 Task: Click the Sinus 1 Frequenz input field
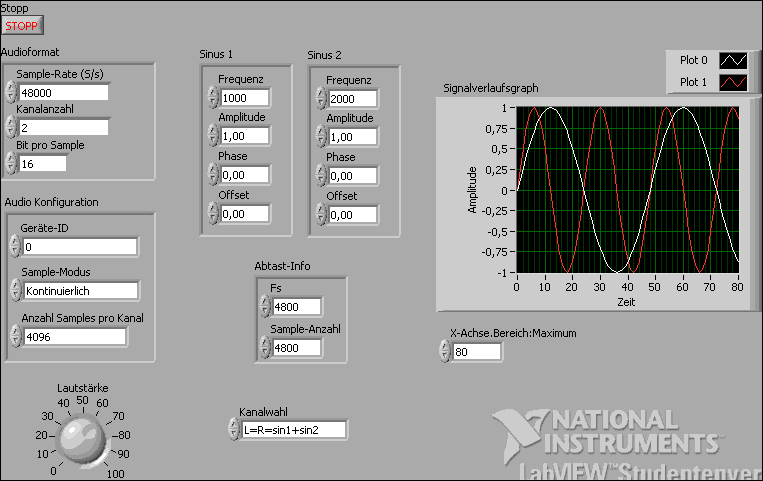pyautogui.click(x=245, y=98)
